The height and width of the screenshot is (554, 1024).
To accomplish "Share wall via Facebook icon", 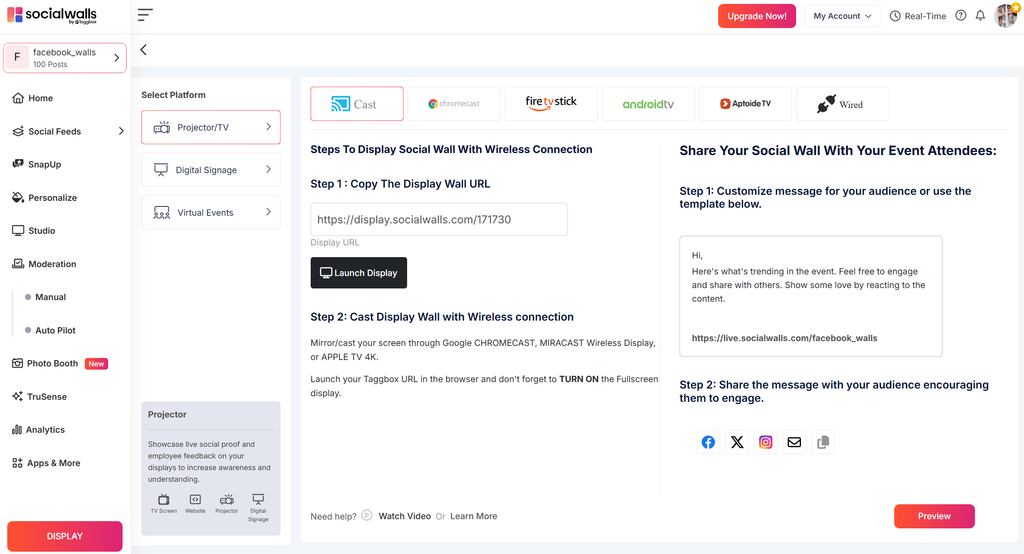I will 708,442.
